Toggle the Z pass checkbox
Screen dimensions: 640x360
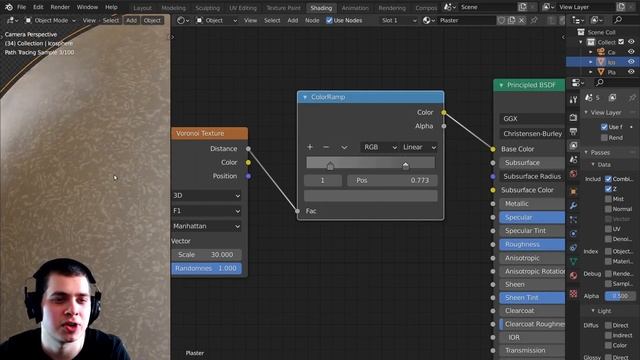[x=608, y=189]
